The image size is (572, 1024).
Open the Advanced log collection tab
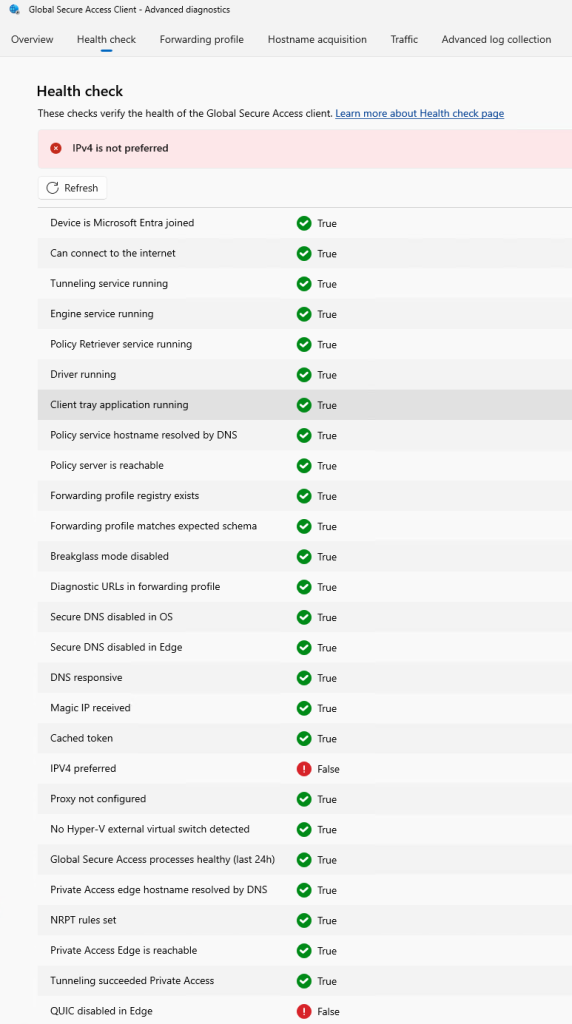pyautogui.click(x=496, y=39)
